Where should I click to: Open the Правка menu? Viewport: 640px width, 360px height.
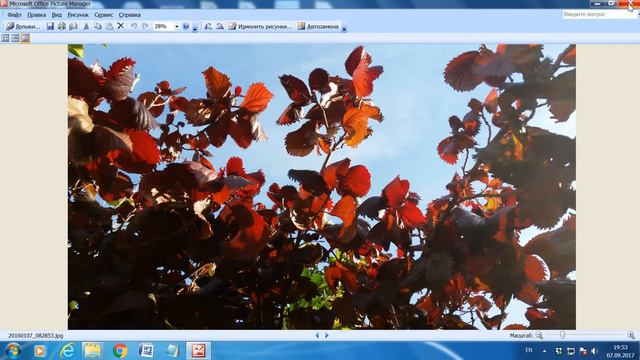(x=36, y=15)
